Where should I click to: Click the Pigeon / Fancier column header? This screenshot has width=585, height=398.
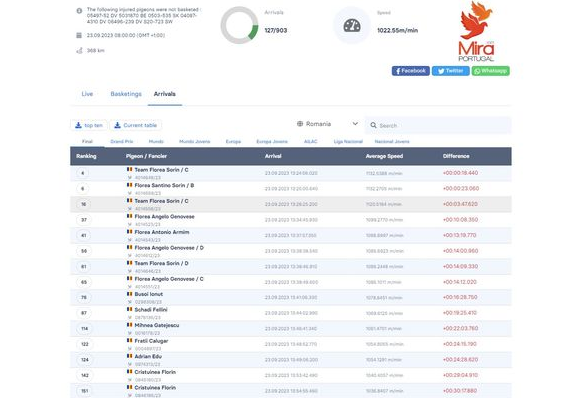click(x=146, y=156)
